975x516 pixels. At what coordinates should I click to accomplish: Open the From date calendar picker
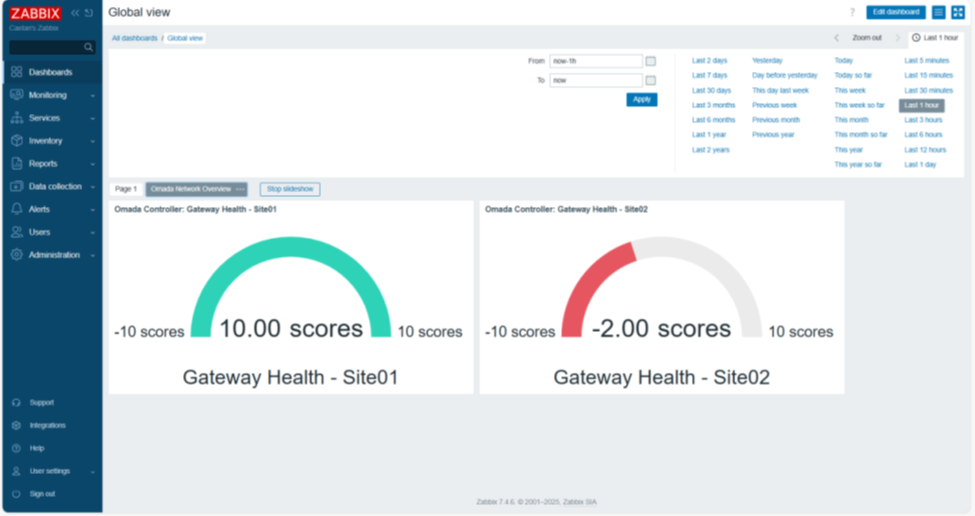click(x=650, y=61)
